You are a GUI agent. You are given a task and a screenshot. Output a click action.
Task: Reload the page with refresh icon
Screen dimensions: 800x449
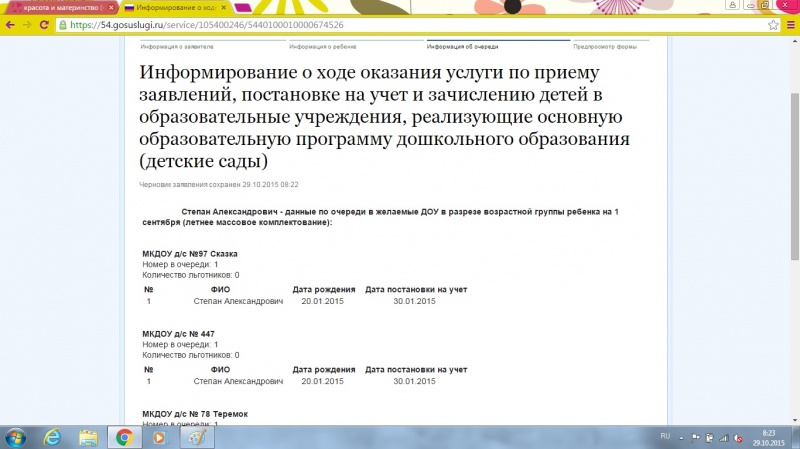[44, 25]
